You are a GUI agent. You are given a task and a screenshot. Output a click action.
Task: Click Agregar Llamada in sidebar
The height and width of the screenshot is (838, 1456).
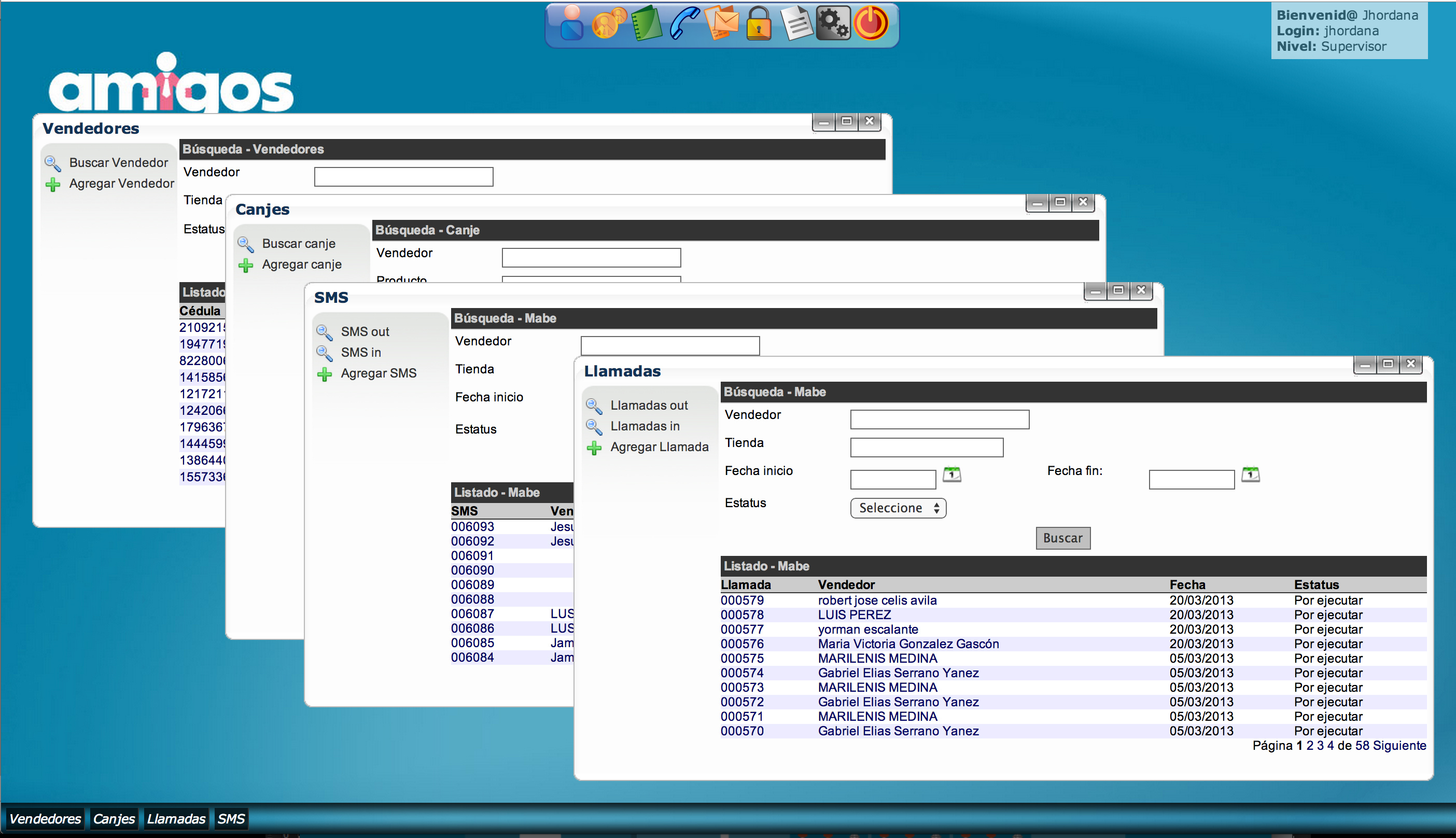[659, 447]
